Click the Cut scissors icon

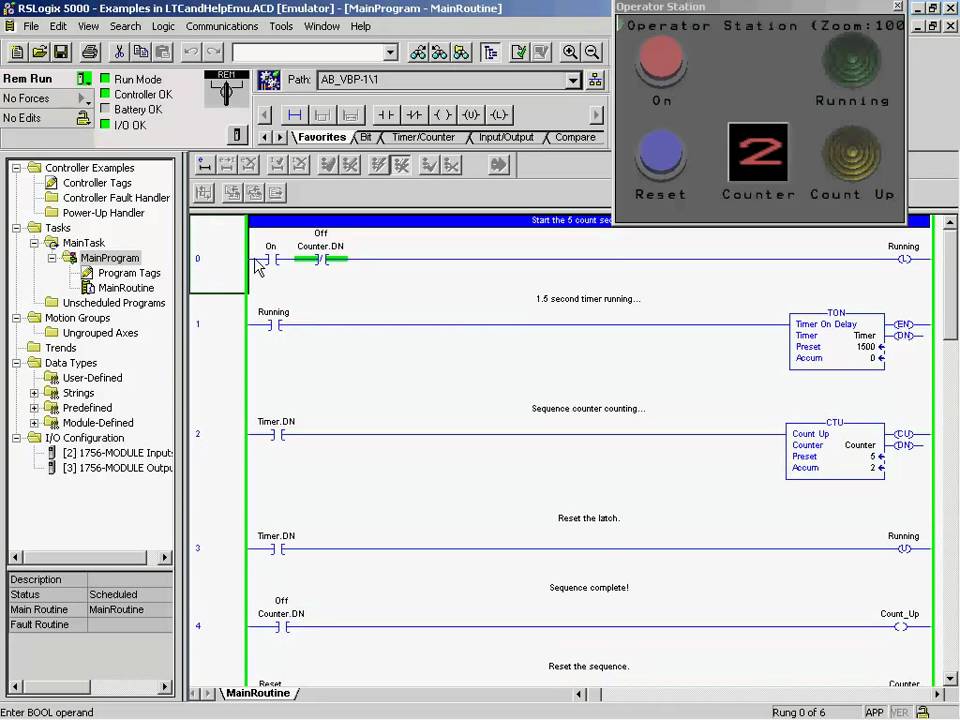click(x=119, y=52)
